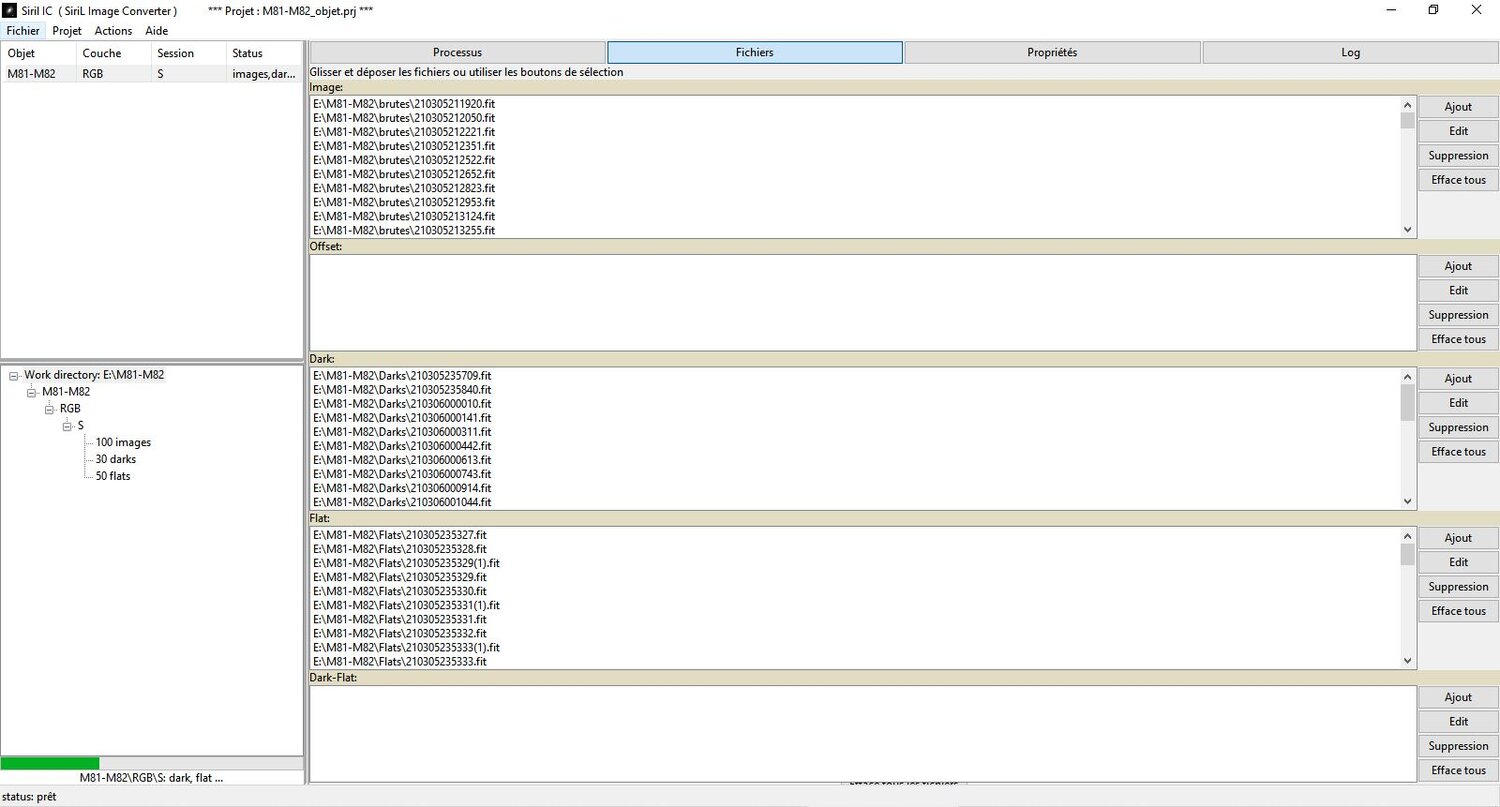Viewport: 1500px width, 807px height.
Task: Select dark file 210305235709.fit
Action: tap(402, 375)
